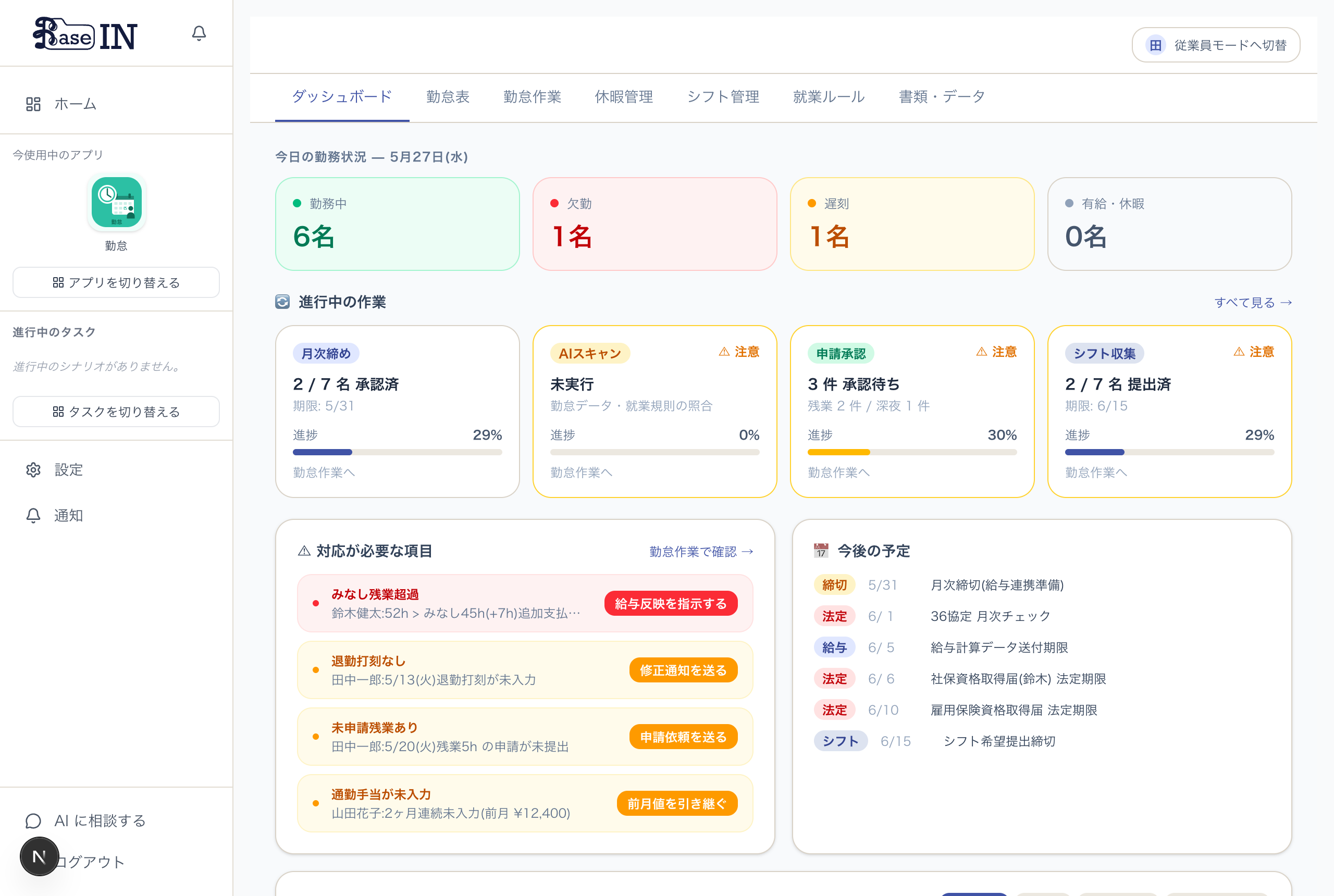
Task: Open the 欠勤 1名 status card
Action: point(654,223)
